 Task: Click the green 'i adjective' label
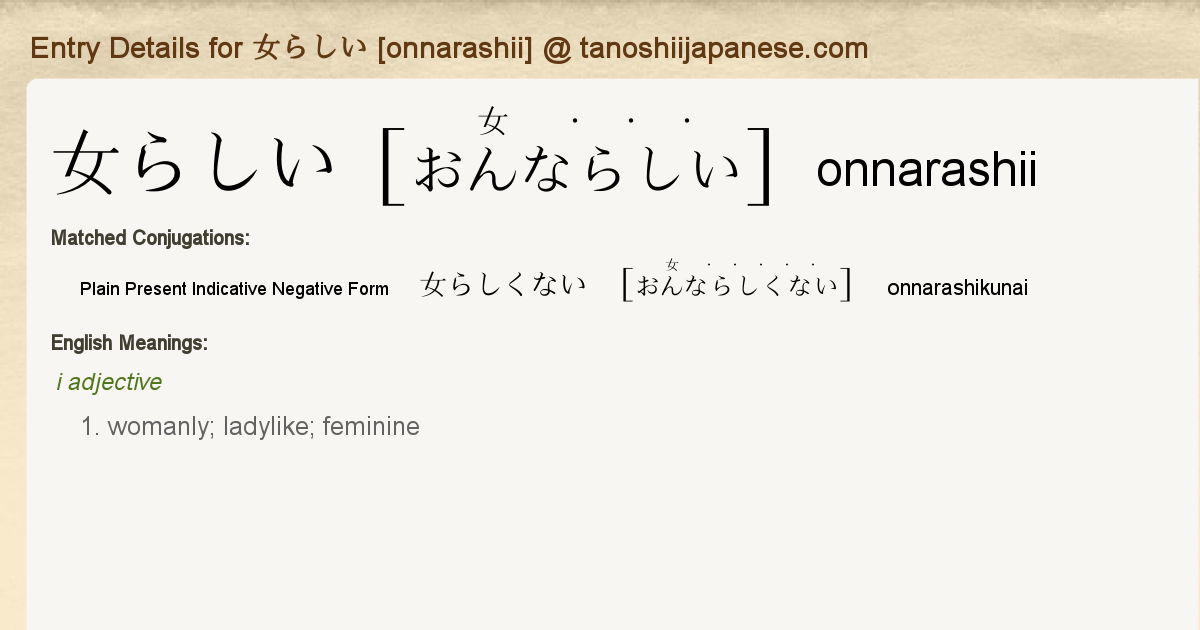coord(109,382)
